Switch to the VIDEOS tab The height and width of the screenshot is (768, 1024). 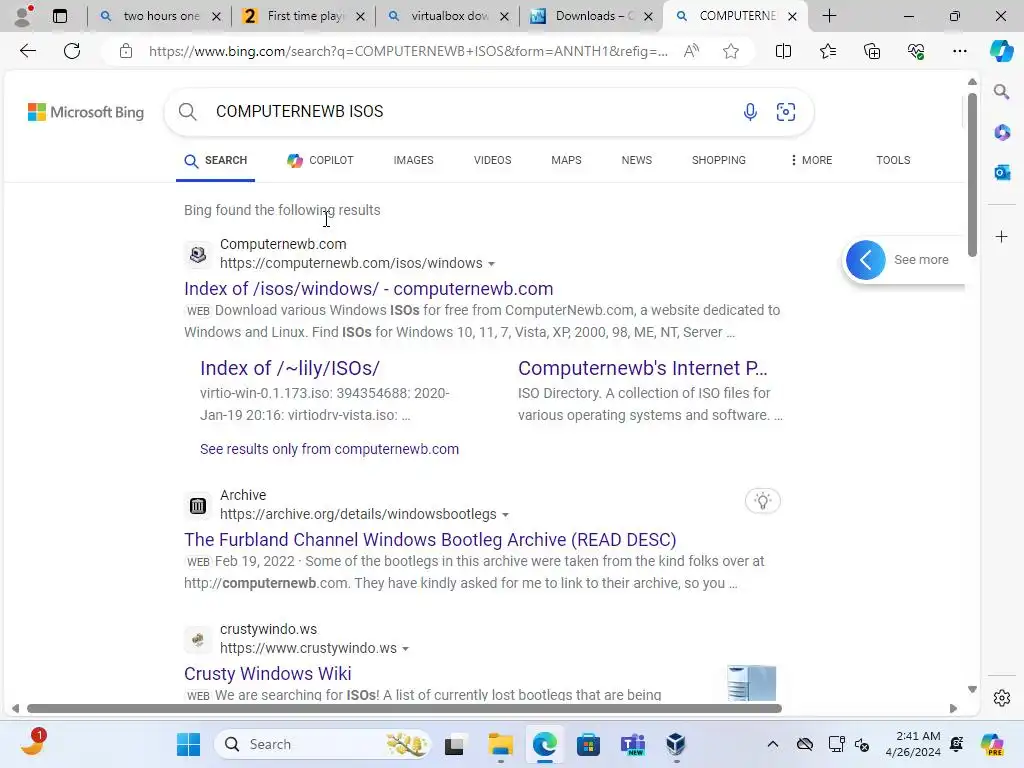click(x=492, y=160)
